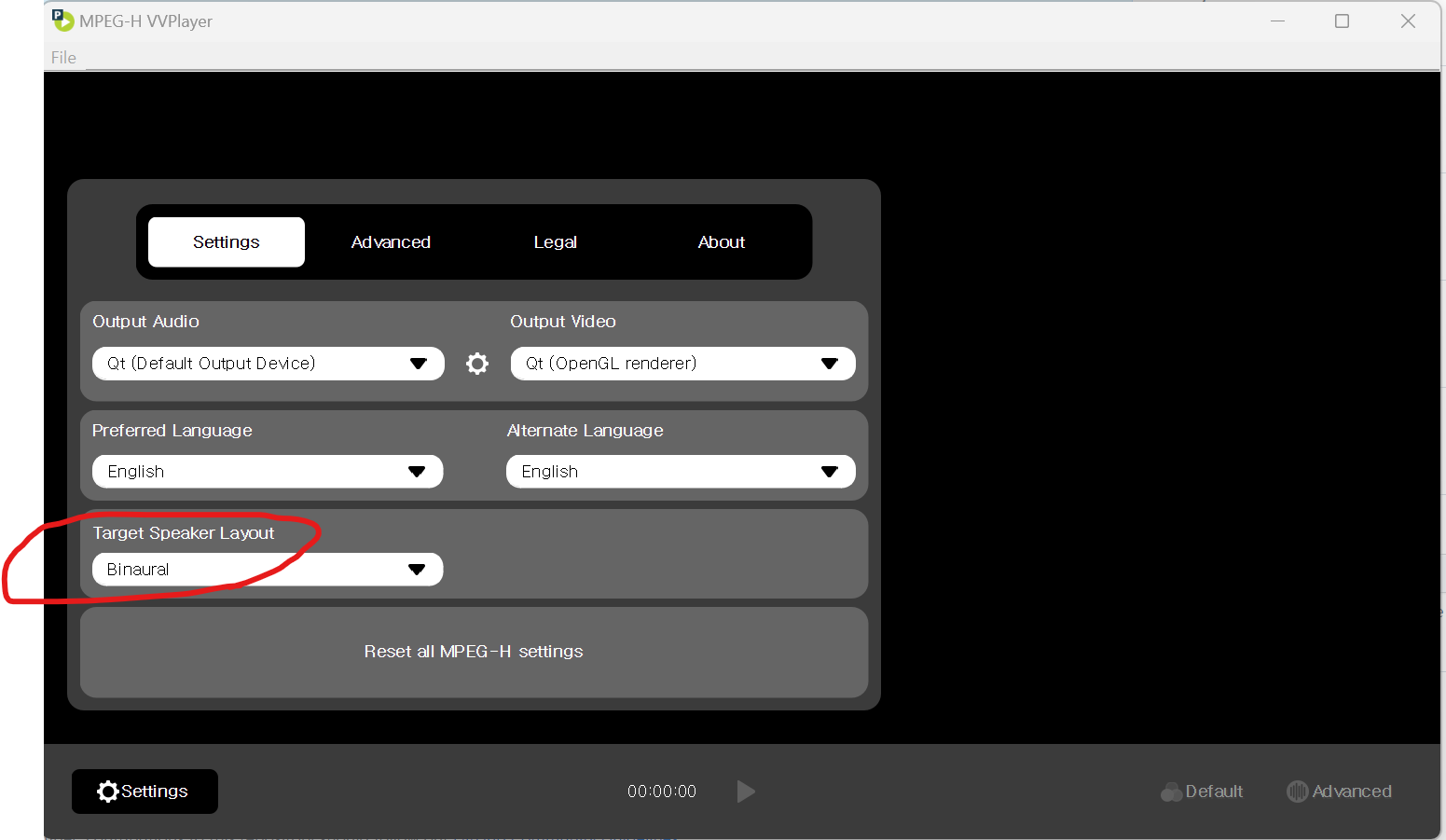Click Reset all MPEG-H settings
The width and height of the screenshot is (1446, 840).
click(x=474, y=651)
